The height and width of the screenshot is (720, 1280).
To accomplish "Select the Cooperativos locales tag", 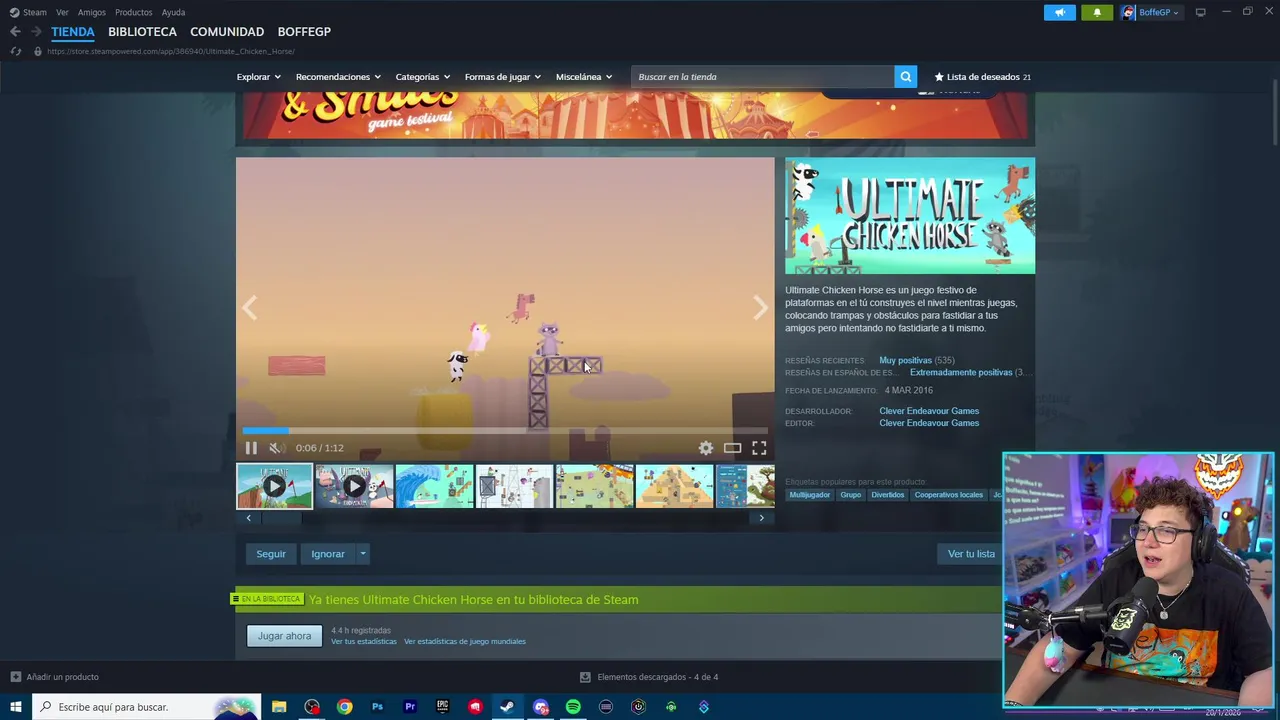I will [x=949, y=495].
